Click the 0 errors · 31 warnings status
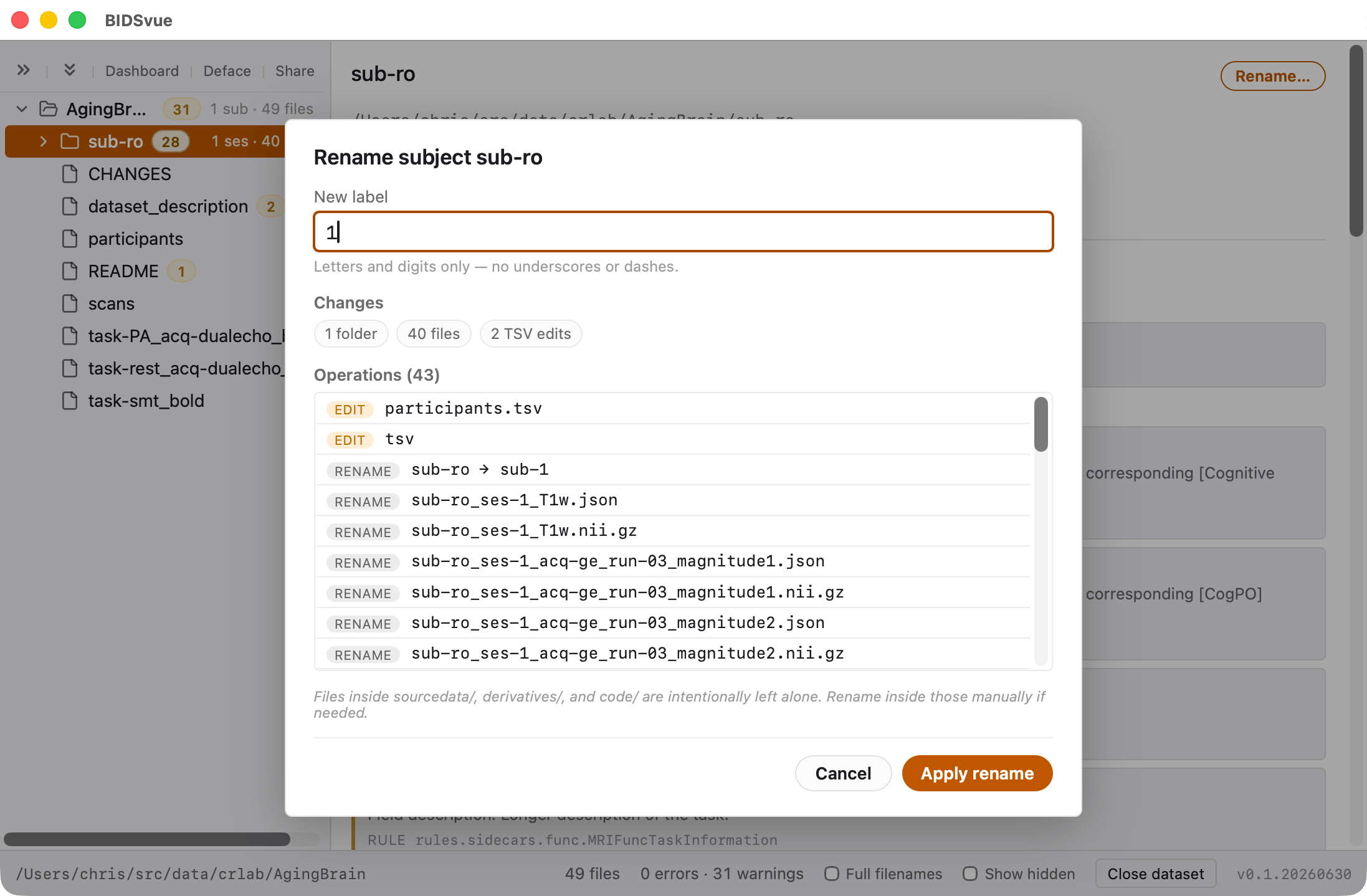 point(722,874)
